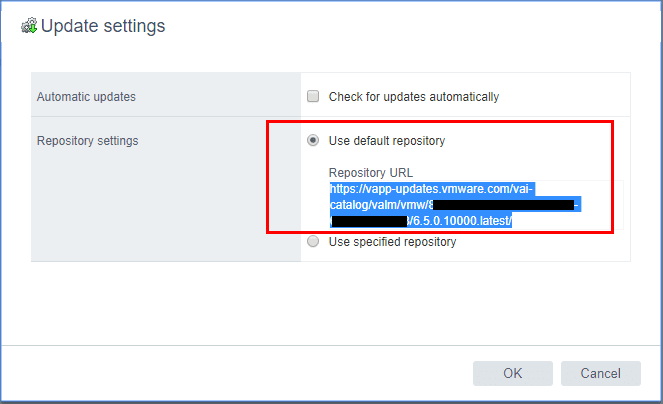Screen dimensions: 663x404
Task: Click the Repository settings label
Action: [x=88, y=141]
